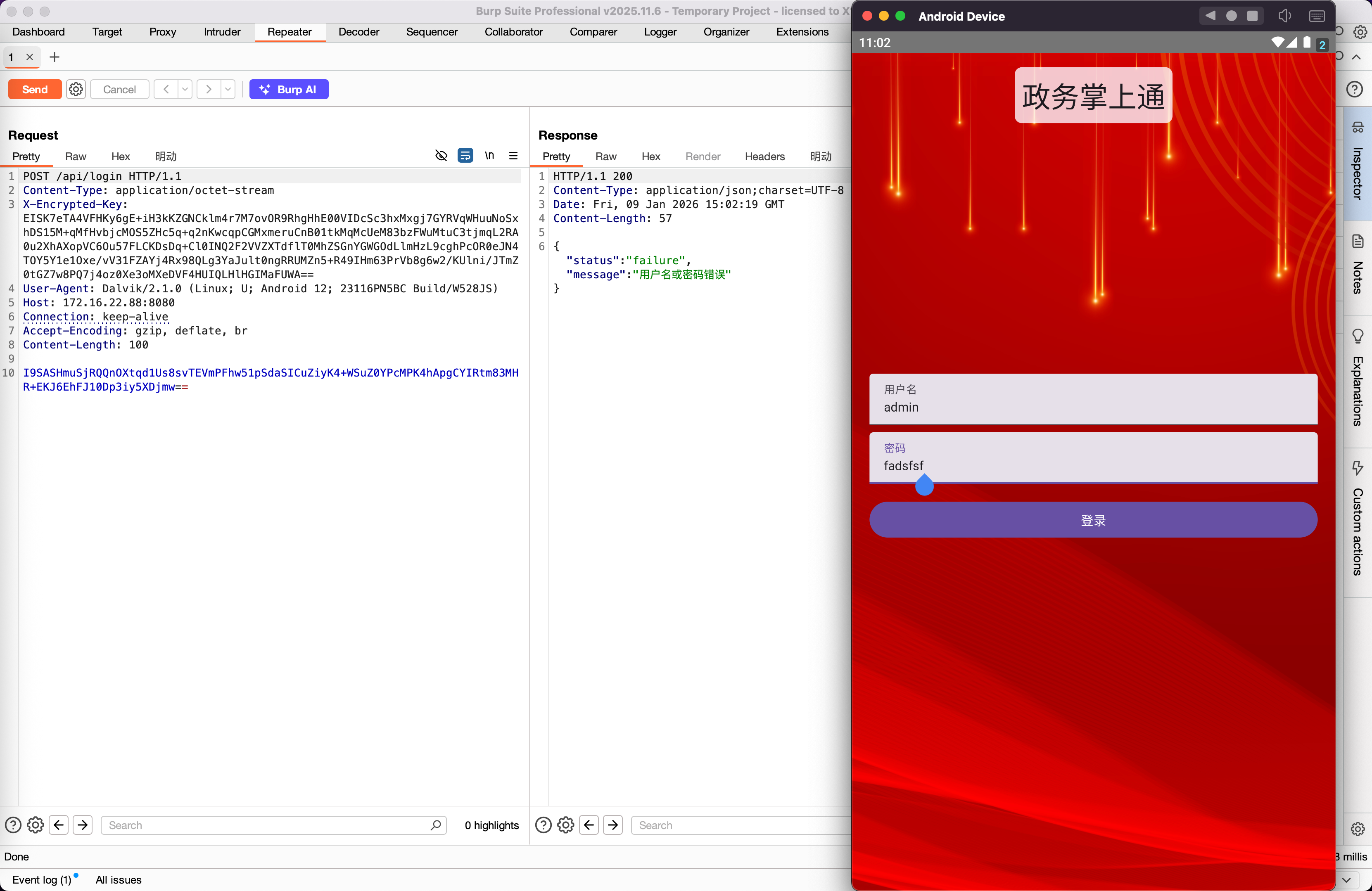Image resolution: width=1372 pixels, height=891 pixels.
Task: Expand the history forward dropdown arrow
Action: (x=228, y=89)
